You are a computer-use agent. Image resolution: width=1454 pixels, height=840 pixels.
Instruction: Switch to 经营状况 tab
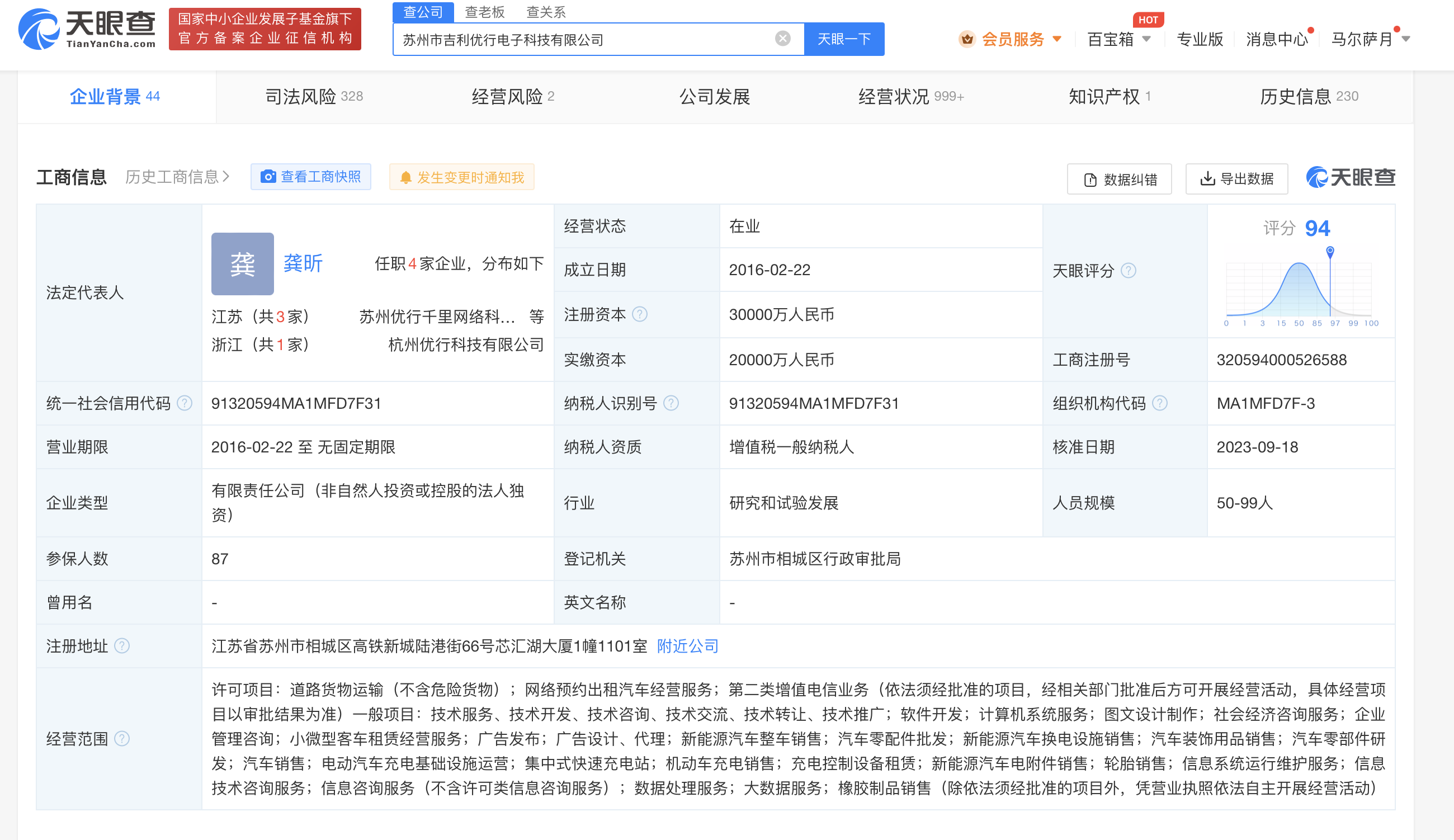tap(910, 96)
